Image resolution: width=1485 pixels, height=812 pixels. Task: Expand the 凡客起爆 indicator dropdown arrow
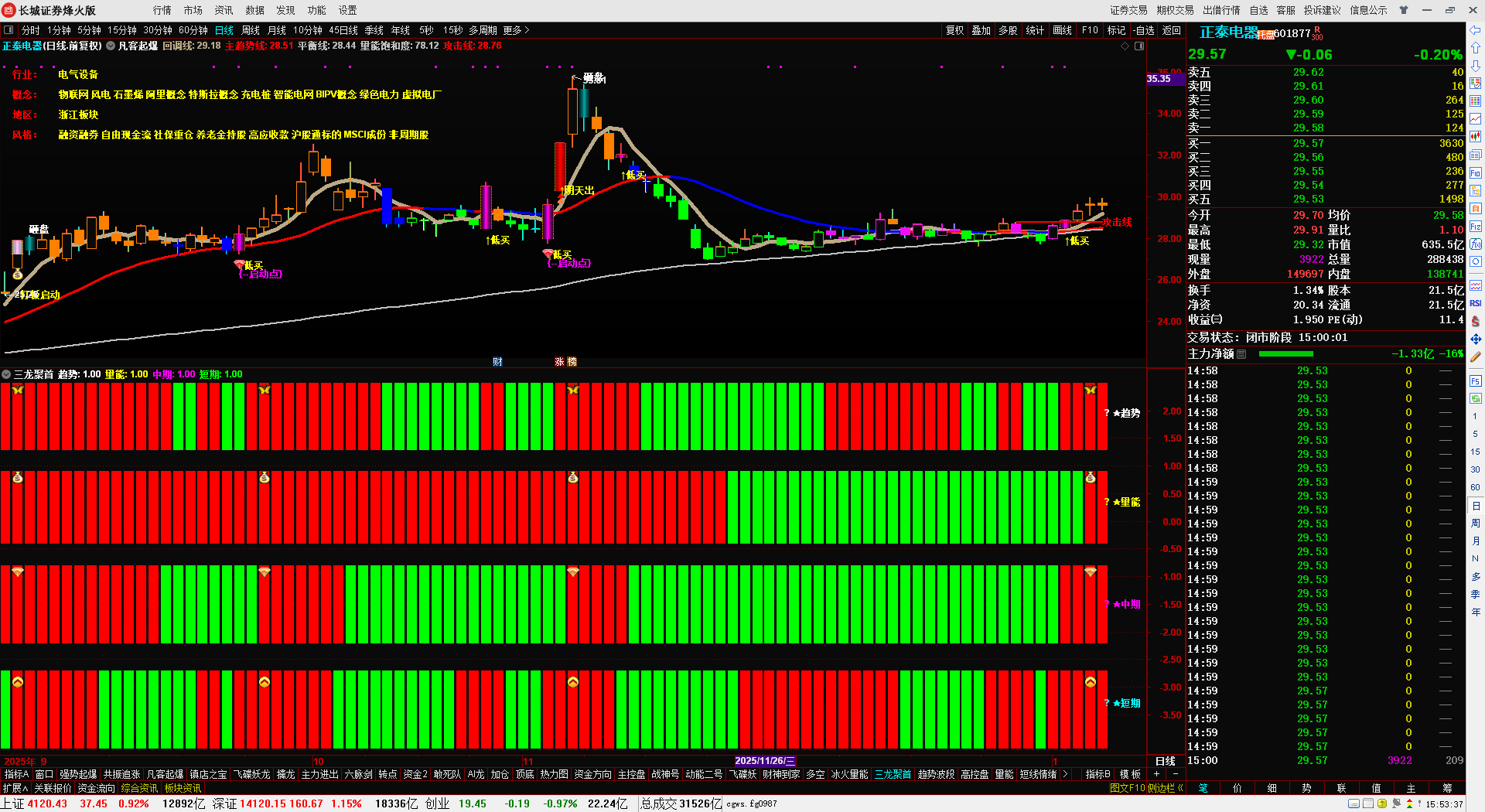[111, 46]
